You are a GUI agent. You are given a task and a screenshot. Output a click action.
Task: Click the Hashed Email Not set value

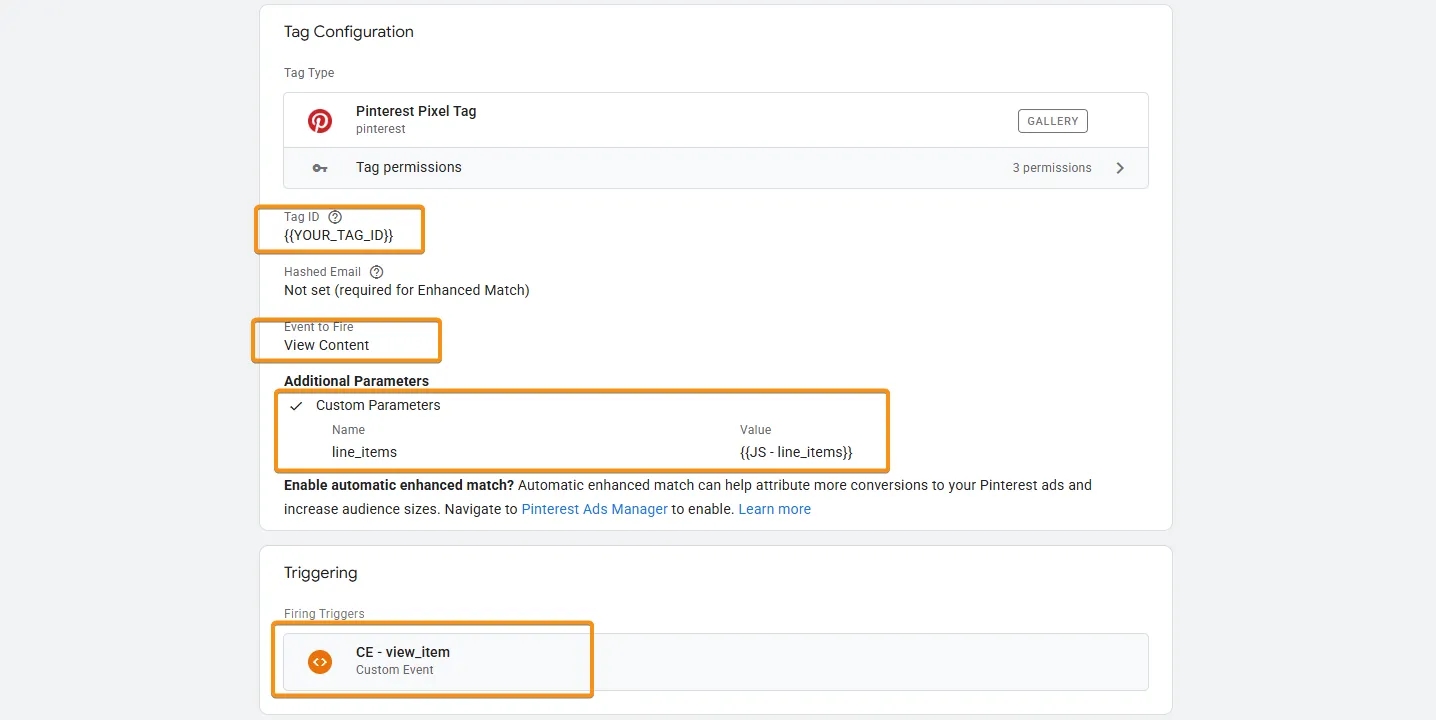407,290
